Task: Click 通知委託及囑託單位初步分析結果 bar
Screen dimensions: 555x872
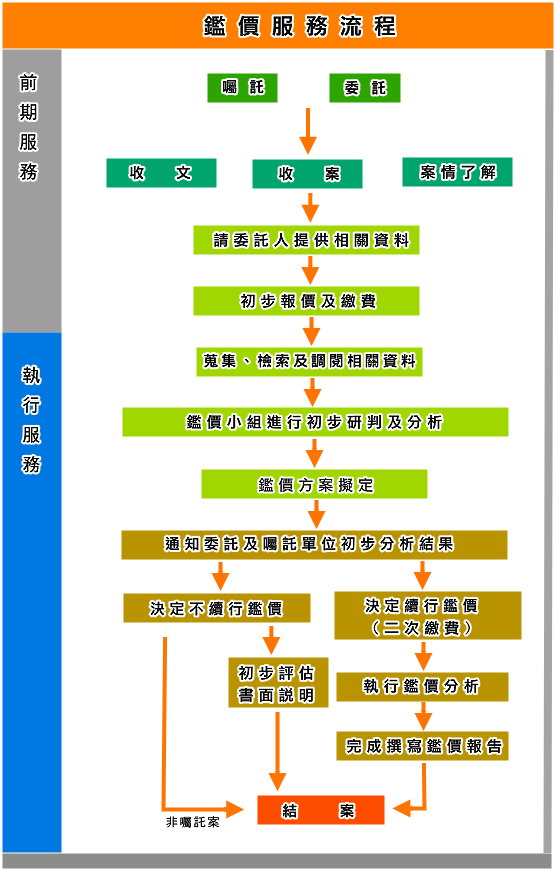Action: point(314,544)
